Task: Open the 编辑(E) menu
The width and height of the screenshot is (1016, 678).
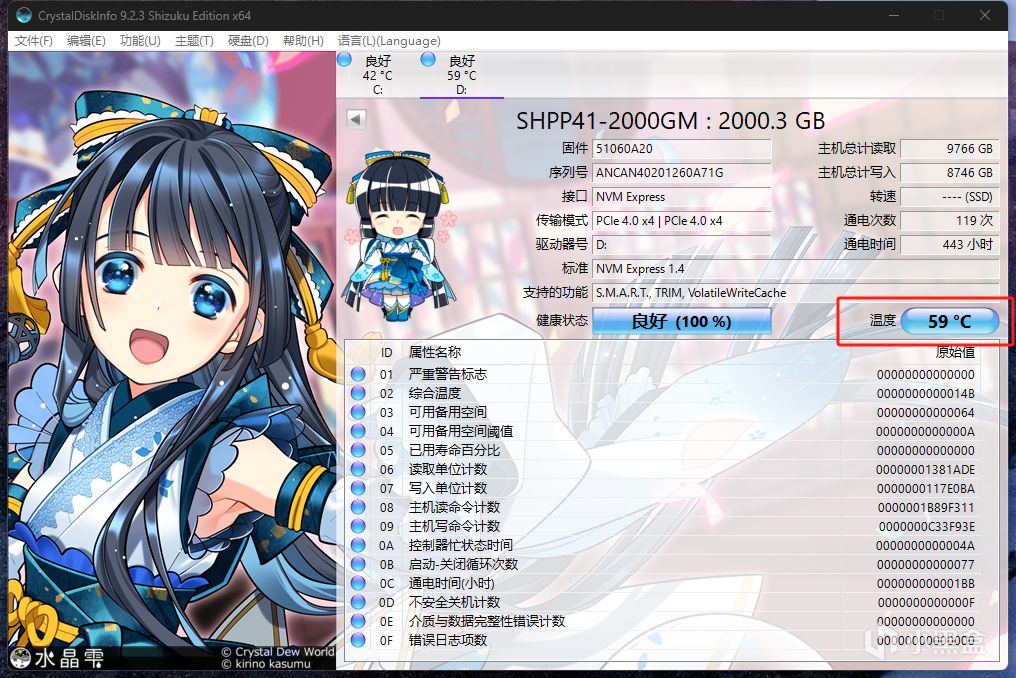Action: click(86, 41)
